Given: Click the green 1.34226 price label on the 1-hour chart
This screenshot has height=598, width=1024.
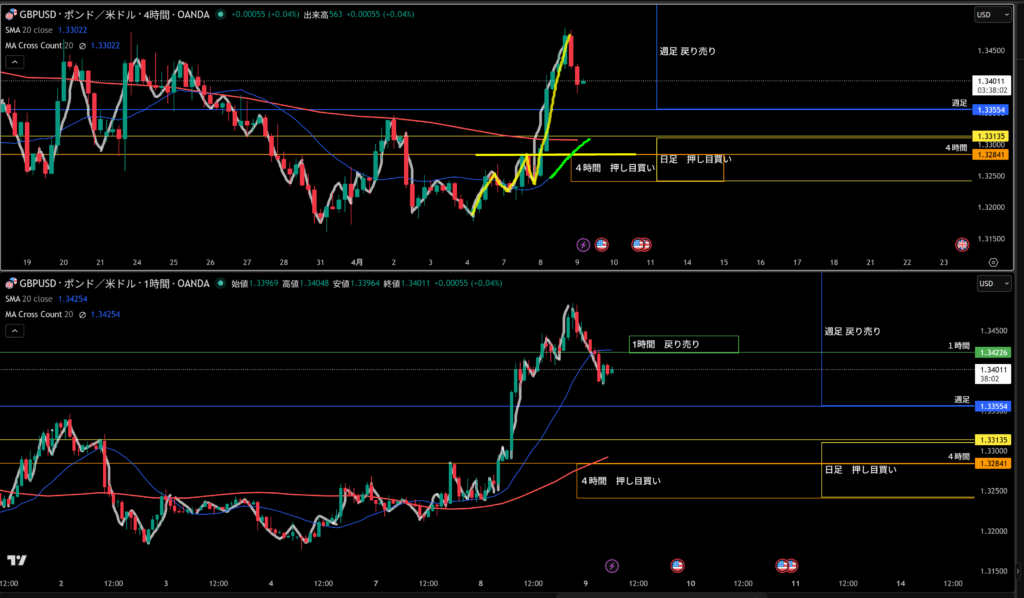Looking at the screenshot, I should [x=992, y=352].
